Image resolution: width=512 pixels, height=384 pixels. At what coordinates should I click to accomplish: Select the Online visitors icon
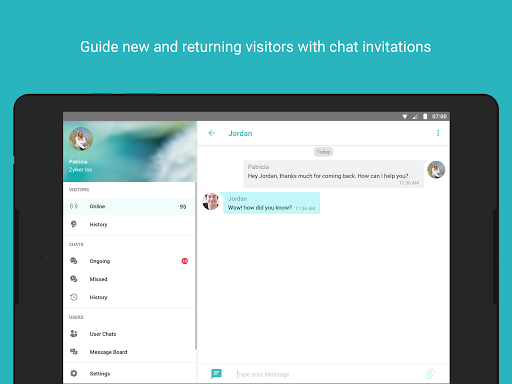pos(74,206)
